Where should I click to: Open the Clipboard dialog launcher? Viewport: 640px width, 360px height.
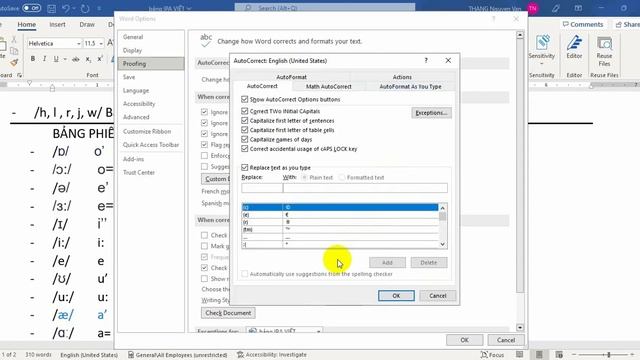click(x=20, y=76)
